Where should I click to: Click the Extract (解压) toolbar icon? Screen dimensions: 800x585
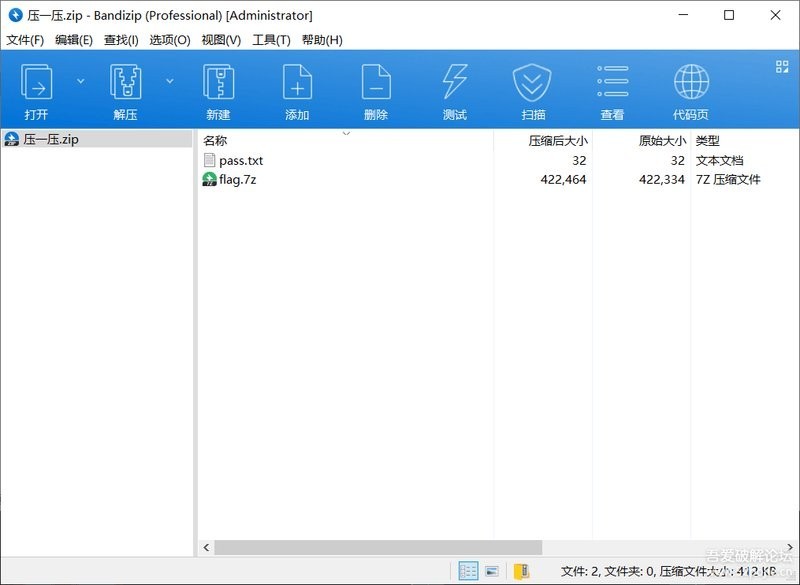pyautogui.click(x=126, y=82)
